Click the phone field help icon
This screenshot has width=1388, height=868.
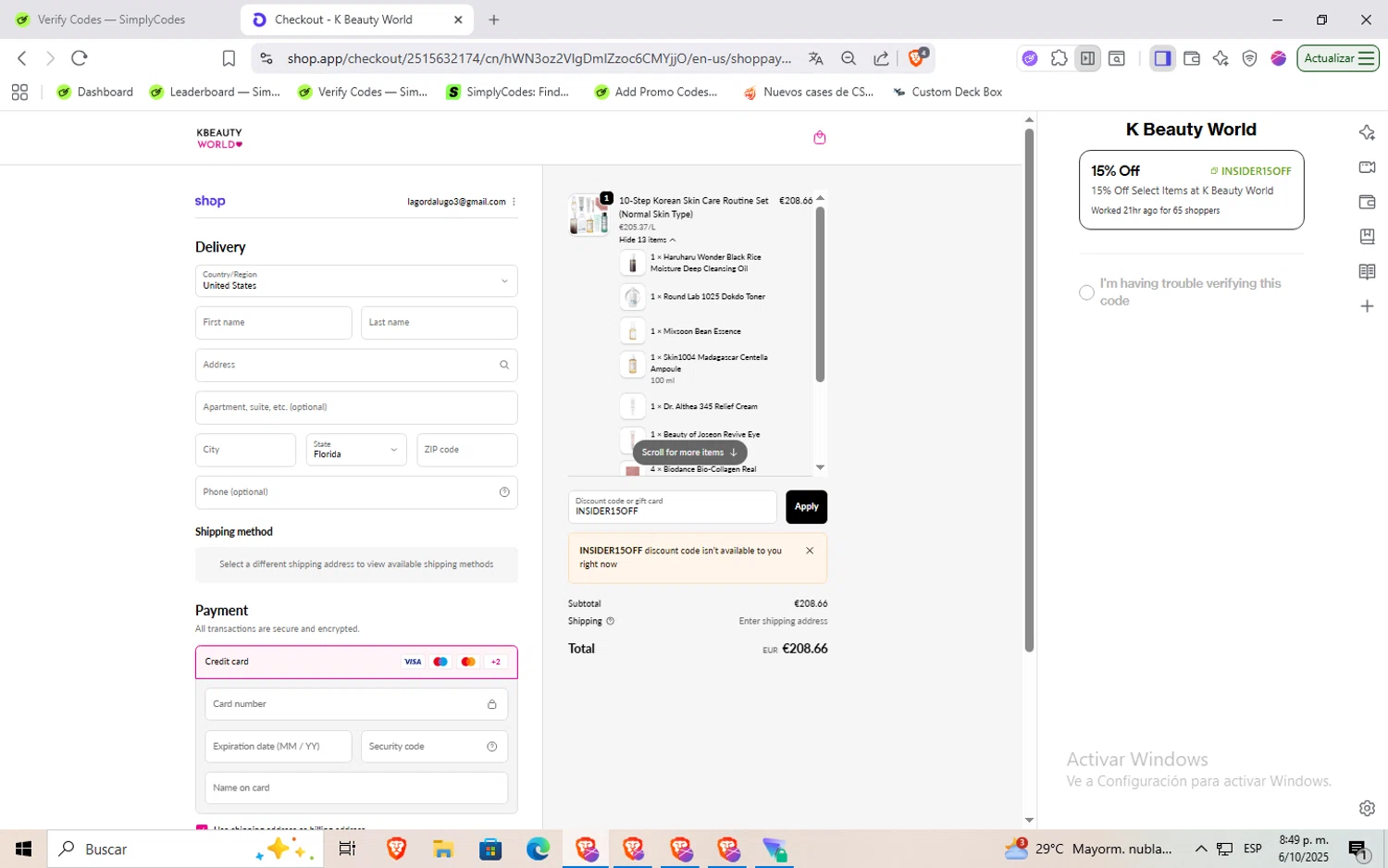tap(504, 492)
